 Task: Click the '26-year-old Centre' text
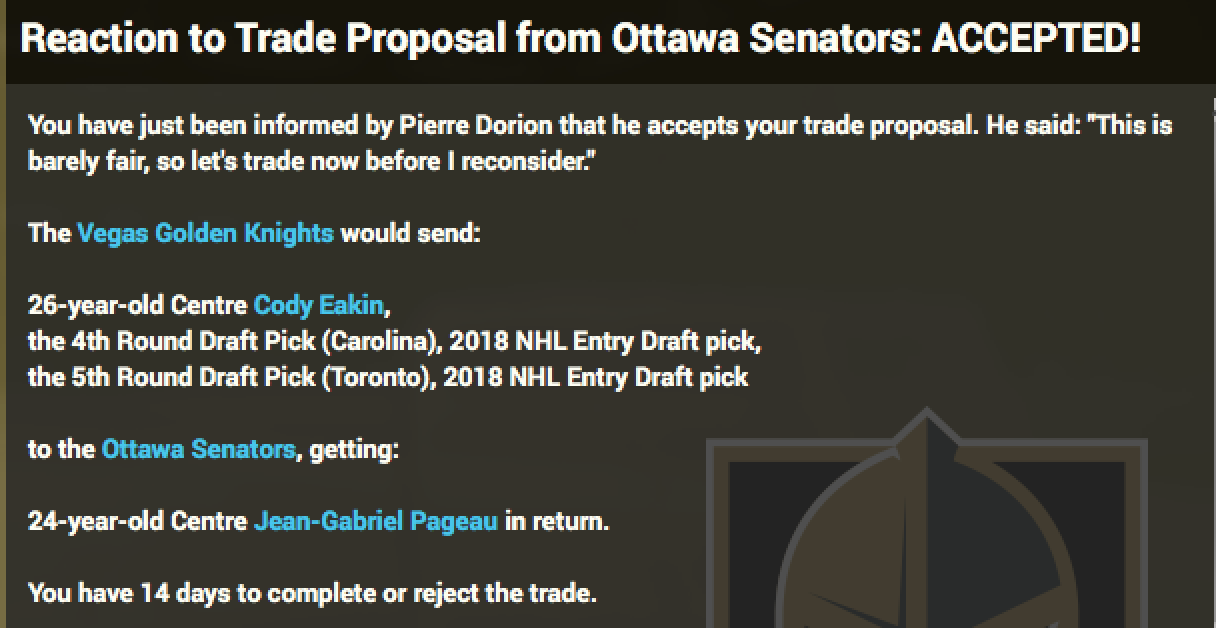click(137, 305)
